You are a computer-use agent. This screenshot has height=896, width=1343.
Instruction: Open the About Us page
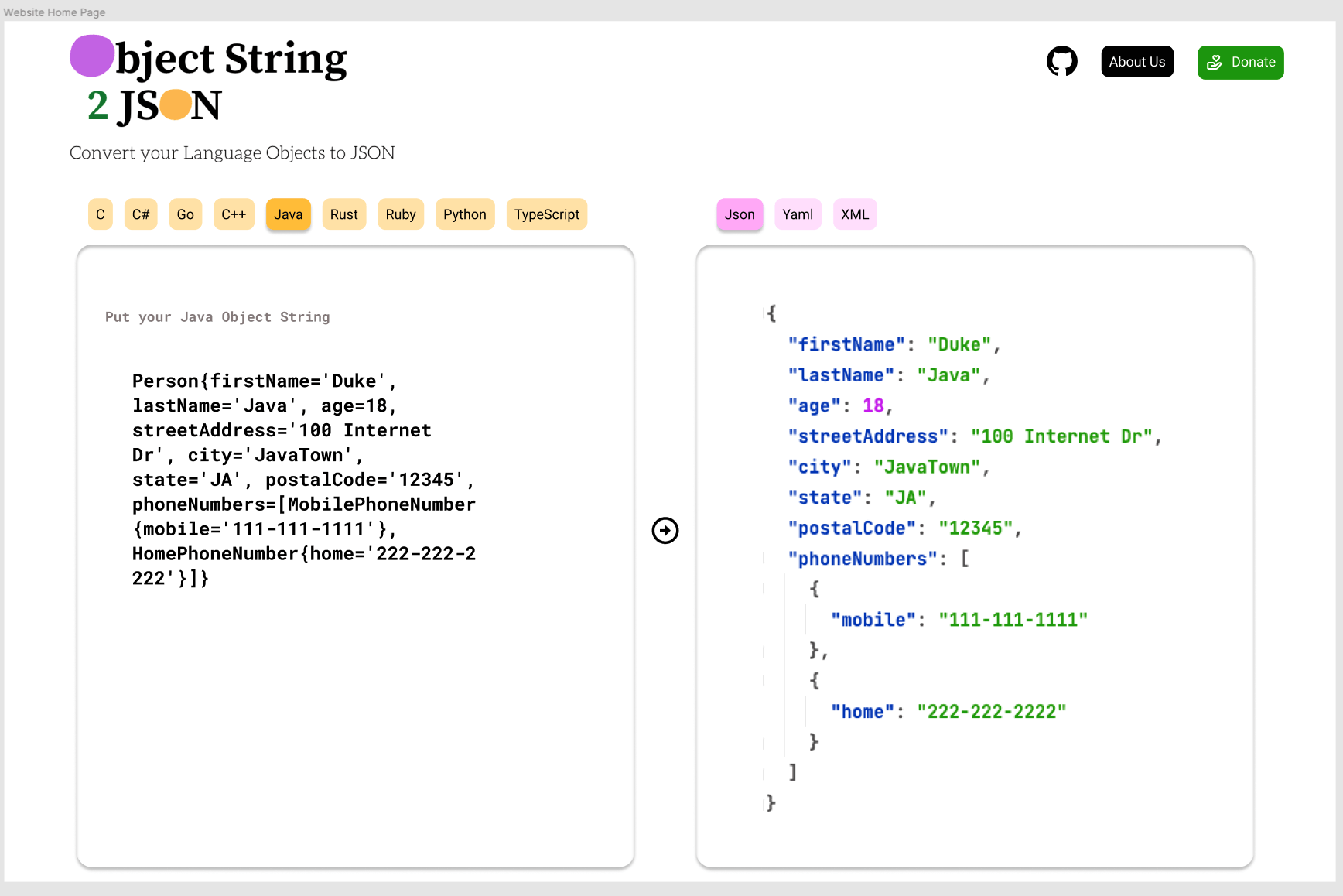(1136, 61)
